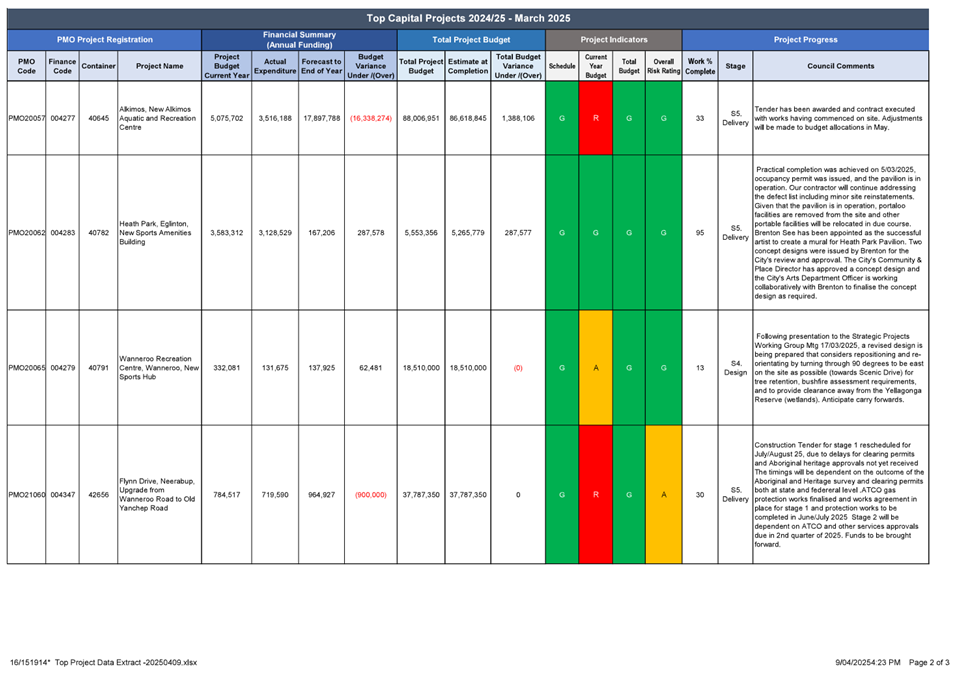Click actual expenditure '3,128,529'
This screenshot has width=958, height=674.
tap(275, 233)
